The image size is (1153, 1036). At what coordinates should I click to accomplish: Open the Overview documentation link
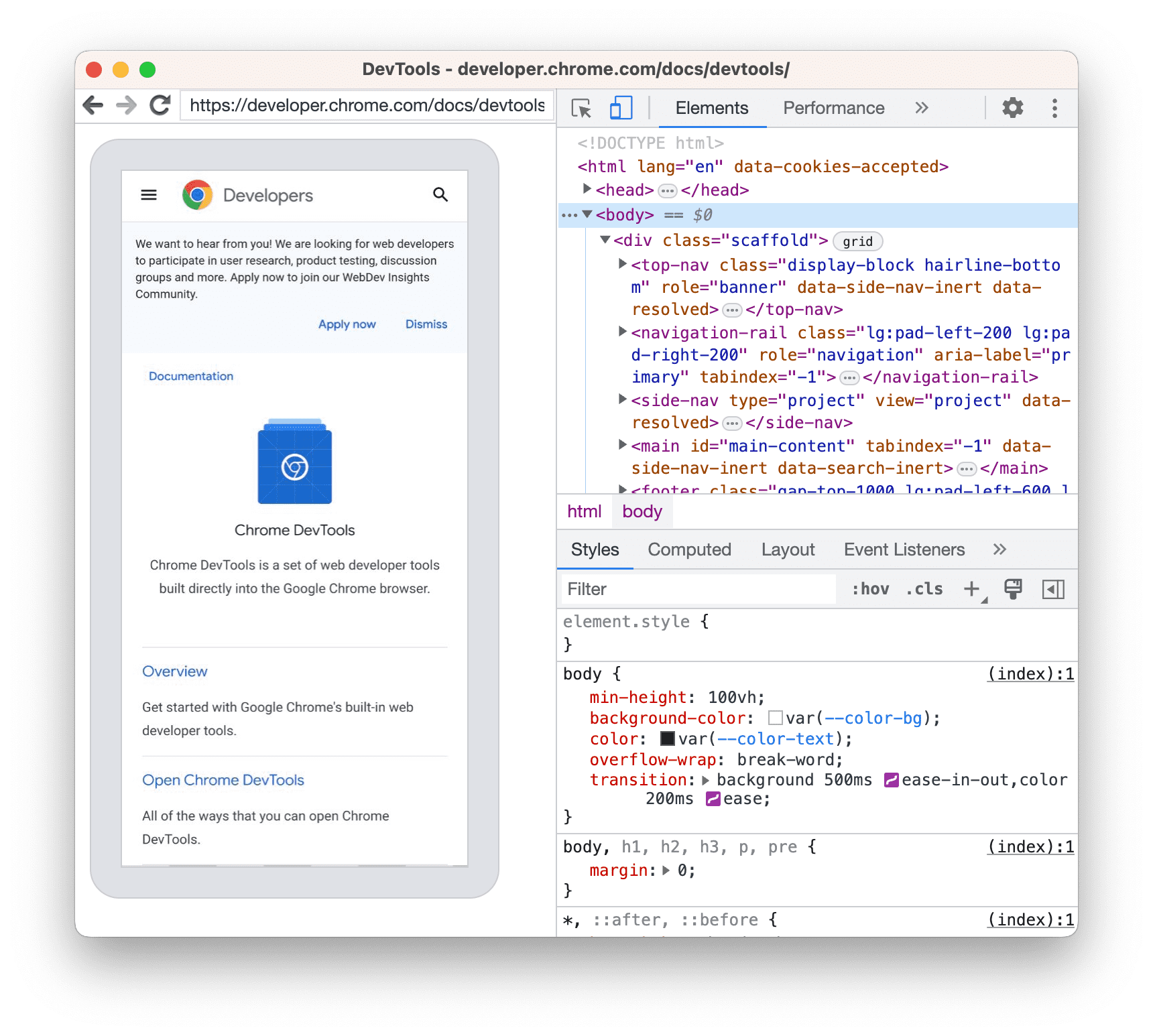[174, 671]
